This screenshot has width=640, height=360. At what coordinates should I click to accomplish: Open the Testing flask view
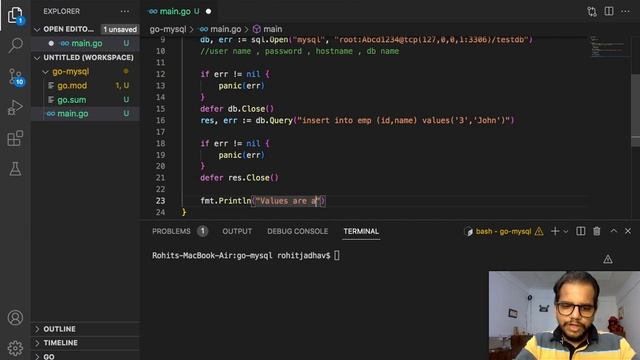pos(15,169)
